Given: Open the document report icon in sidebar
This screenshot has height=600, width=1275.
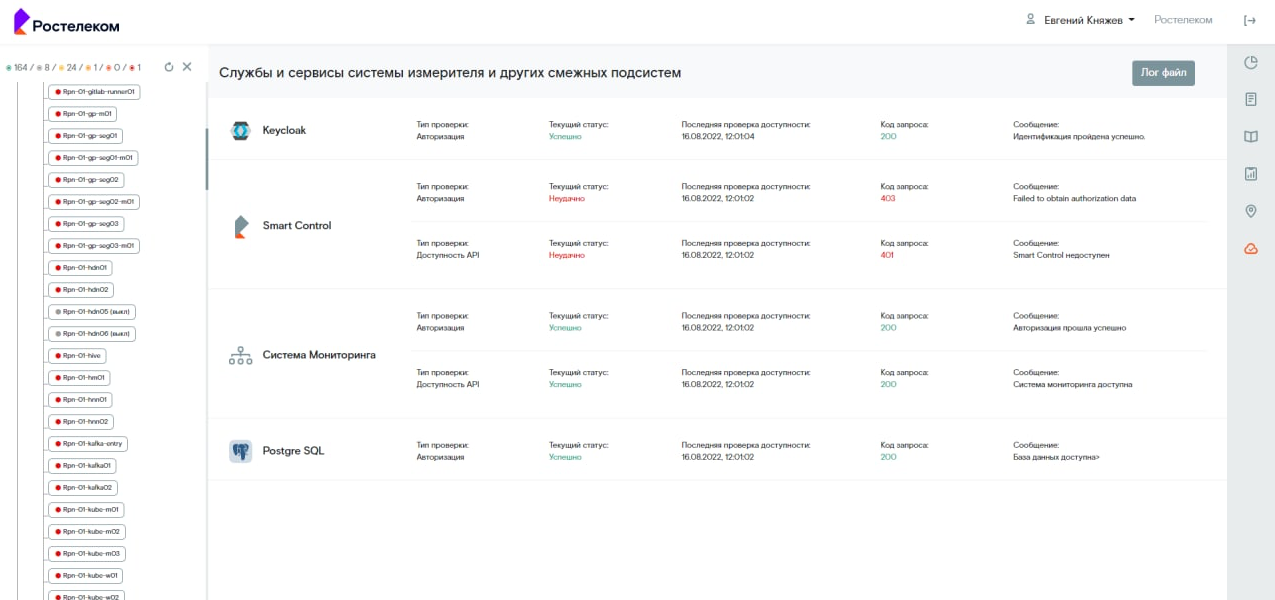Looking at the screenshot, I should click(1250, 100).
